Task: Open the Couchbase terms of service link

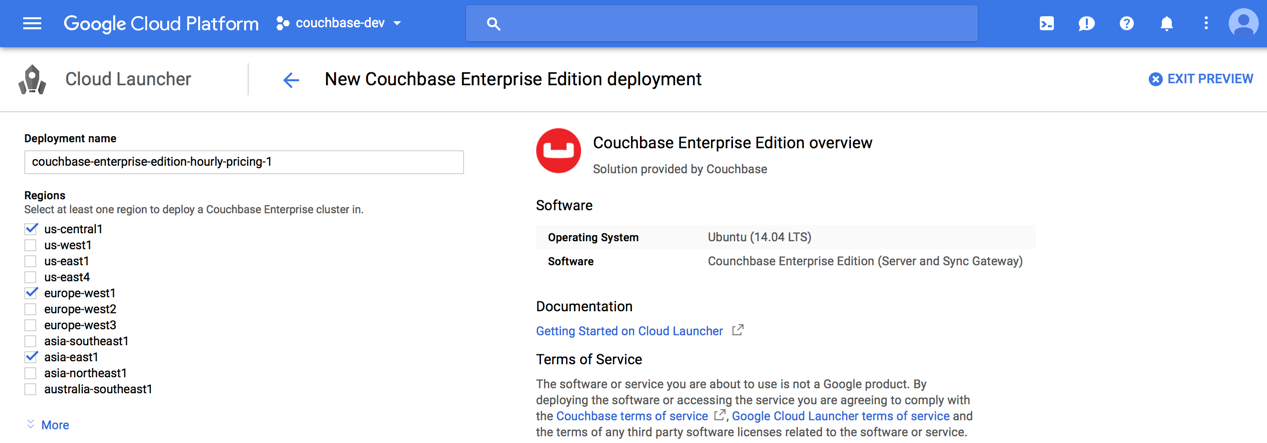Action: tap(631, 416)
